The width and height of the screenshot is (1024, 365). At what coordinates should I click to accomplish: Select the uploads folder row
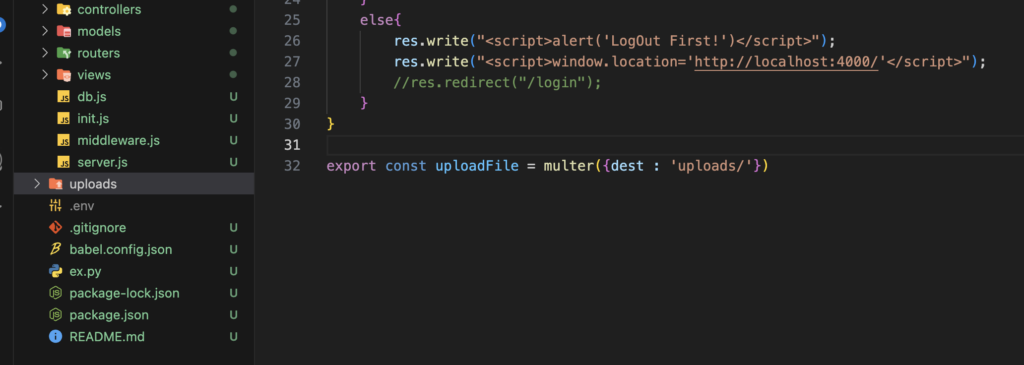(x=134, y=184)
